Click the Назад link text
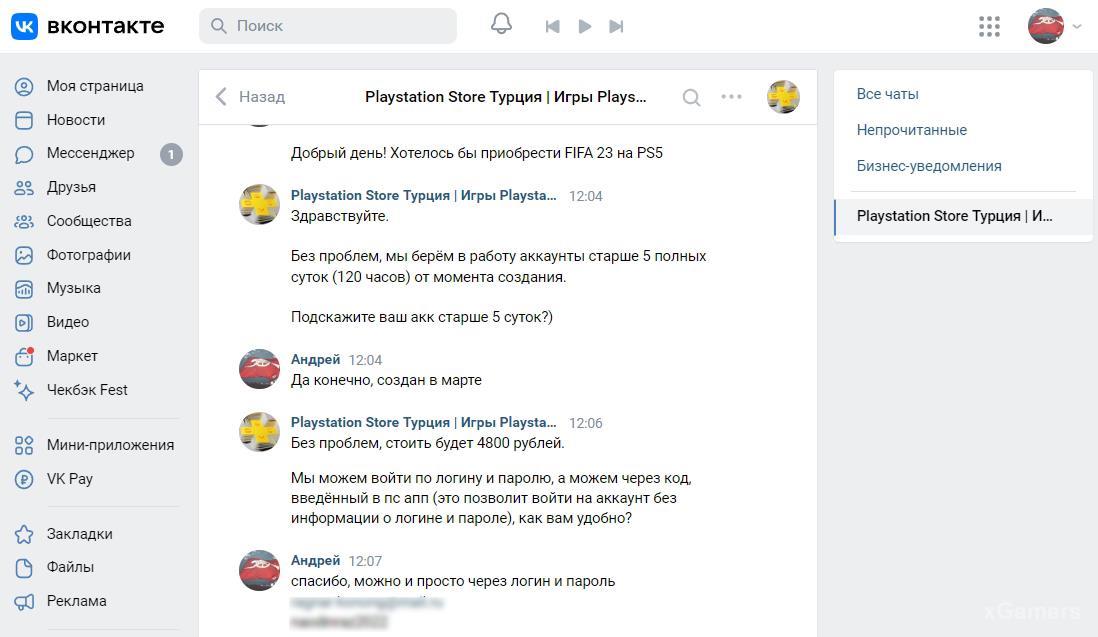Screen dimensions: 1098x637 click(262, 97)
